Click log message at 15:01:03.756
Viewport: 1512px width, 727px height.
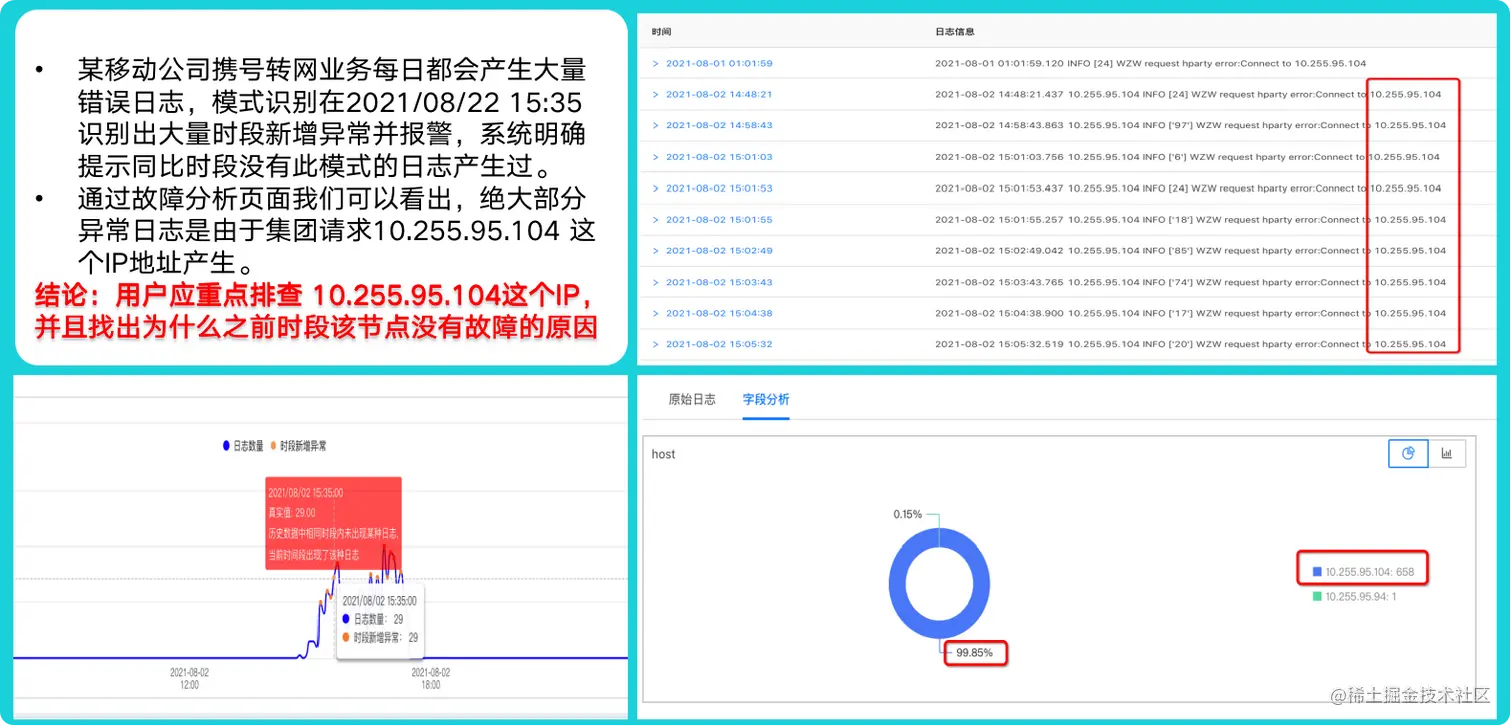pyautogui.click(x=1187, y=157)
